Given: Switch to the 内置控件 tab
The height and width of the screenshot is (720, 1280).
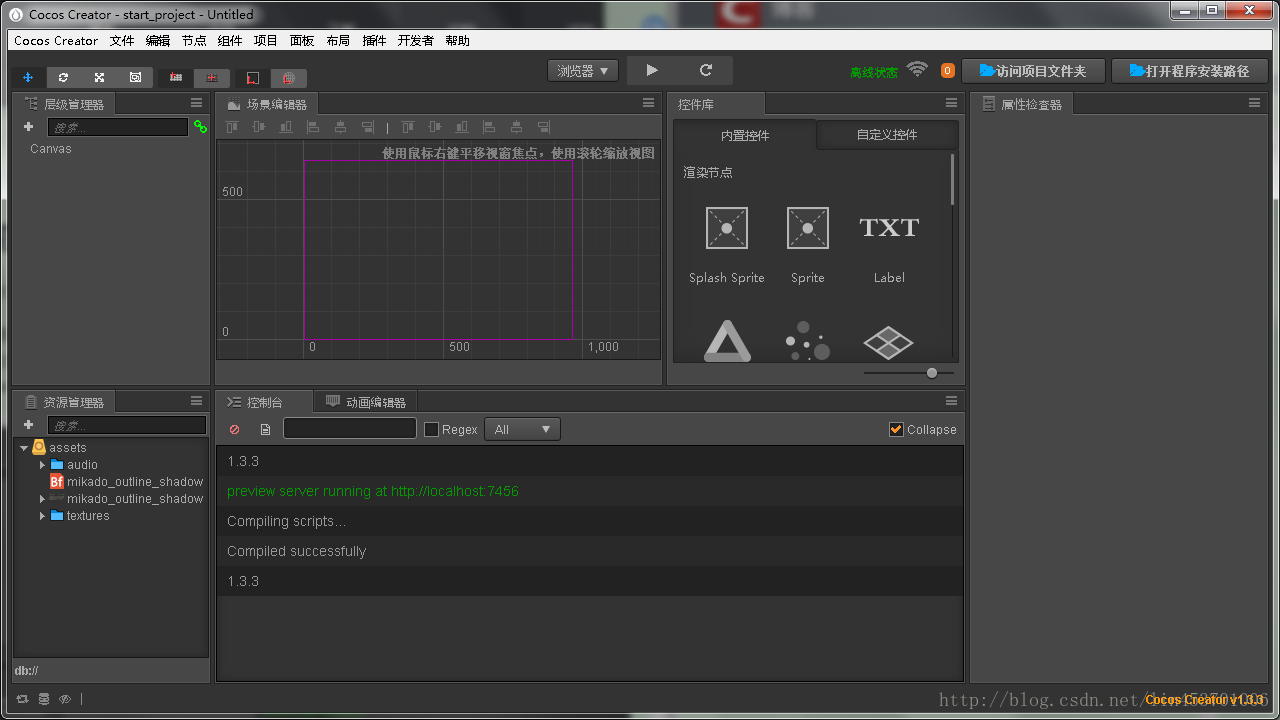Looking at the screenshot, I should (745, 135).
